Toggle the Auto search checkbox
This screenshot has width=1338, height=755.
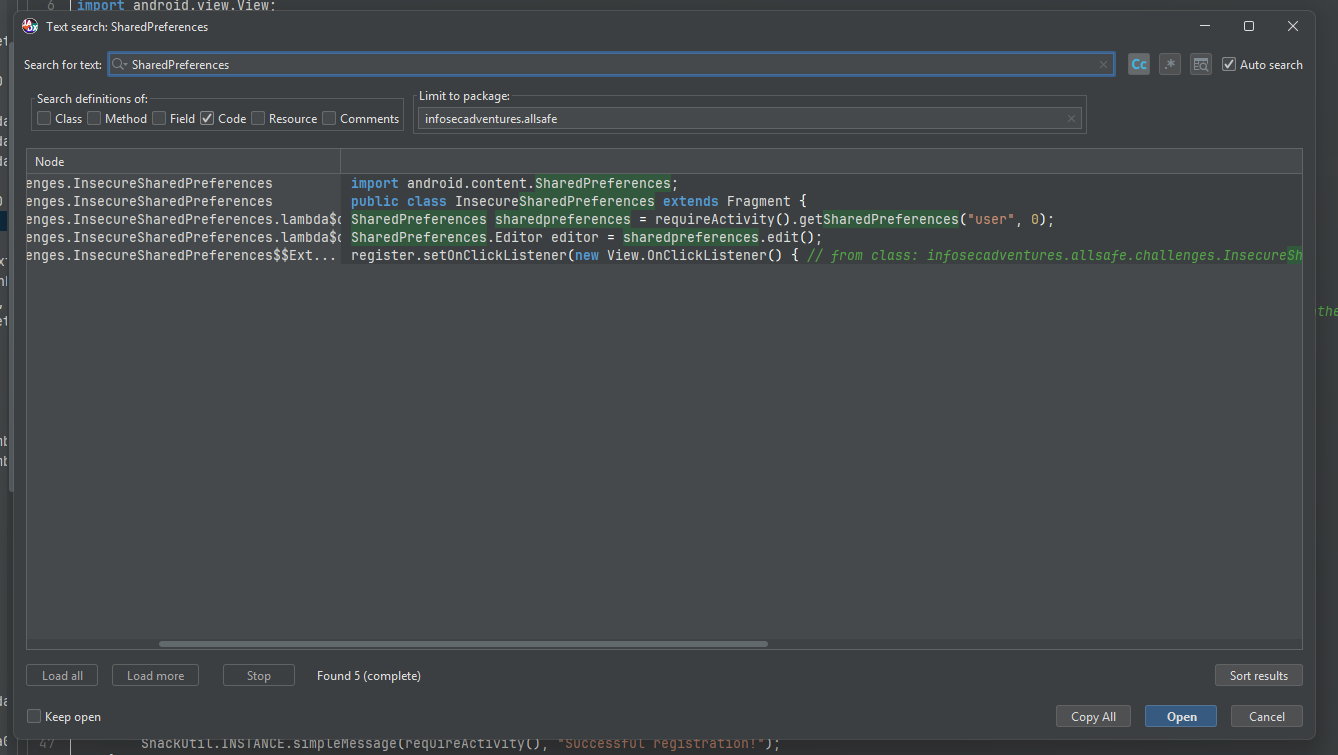(x=1229, y=64)
